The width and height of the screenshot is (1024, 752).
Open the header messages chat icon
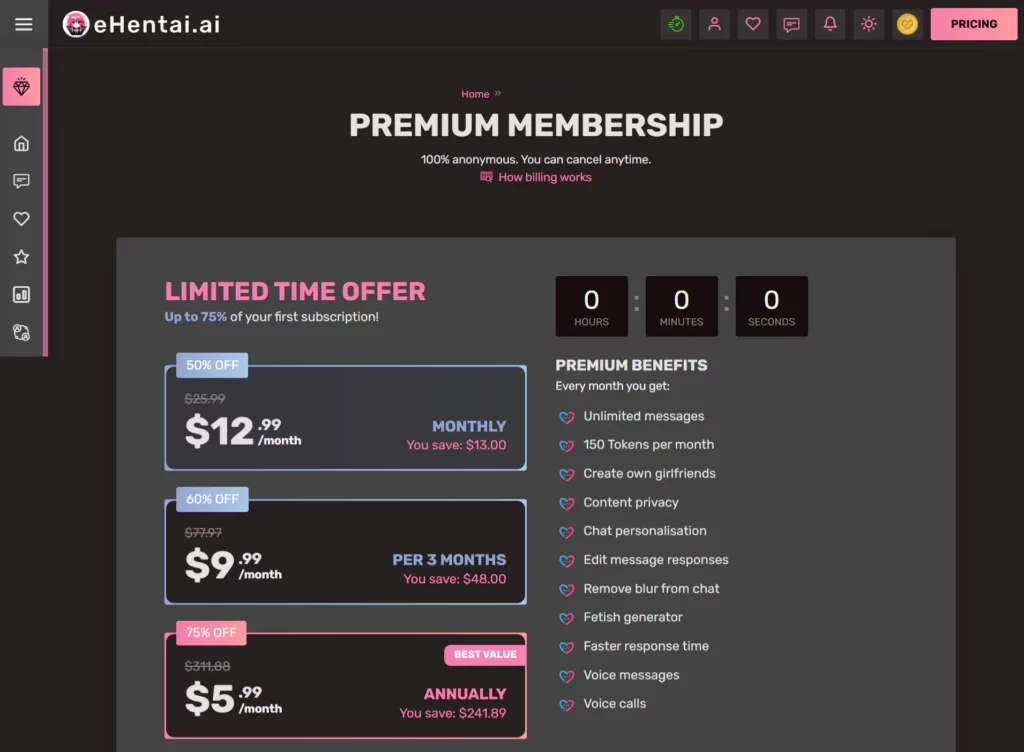point(792,24)
